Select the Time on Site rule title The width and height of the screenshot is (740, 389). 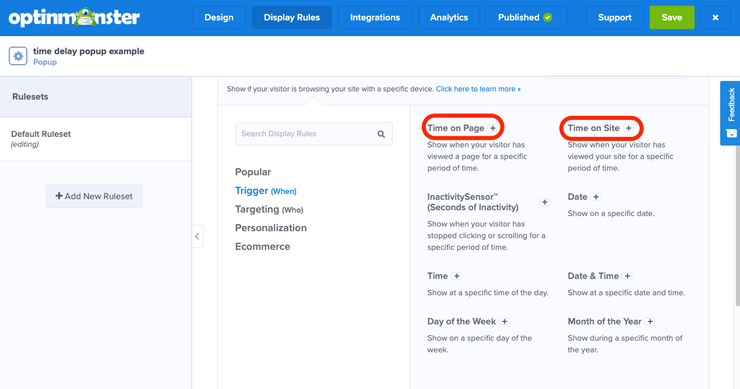pos(594,128)
